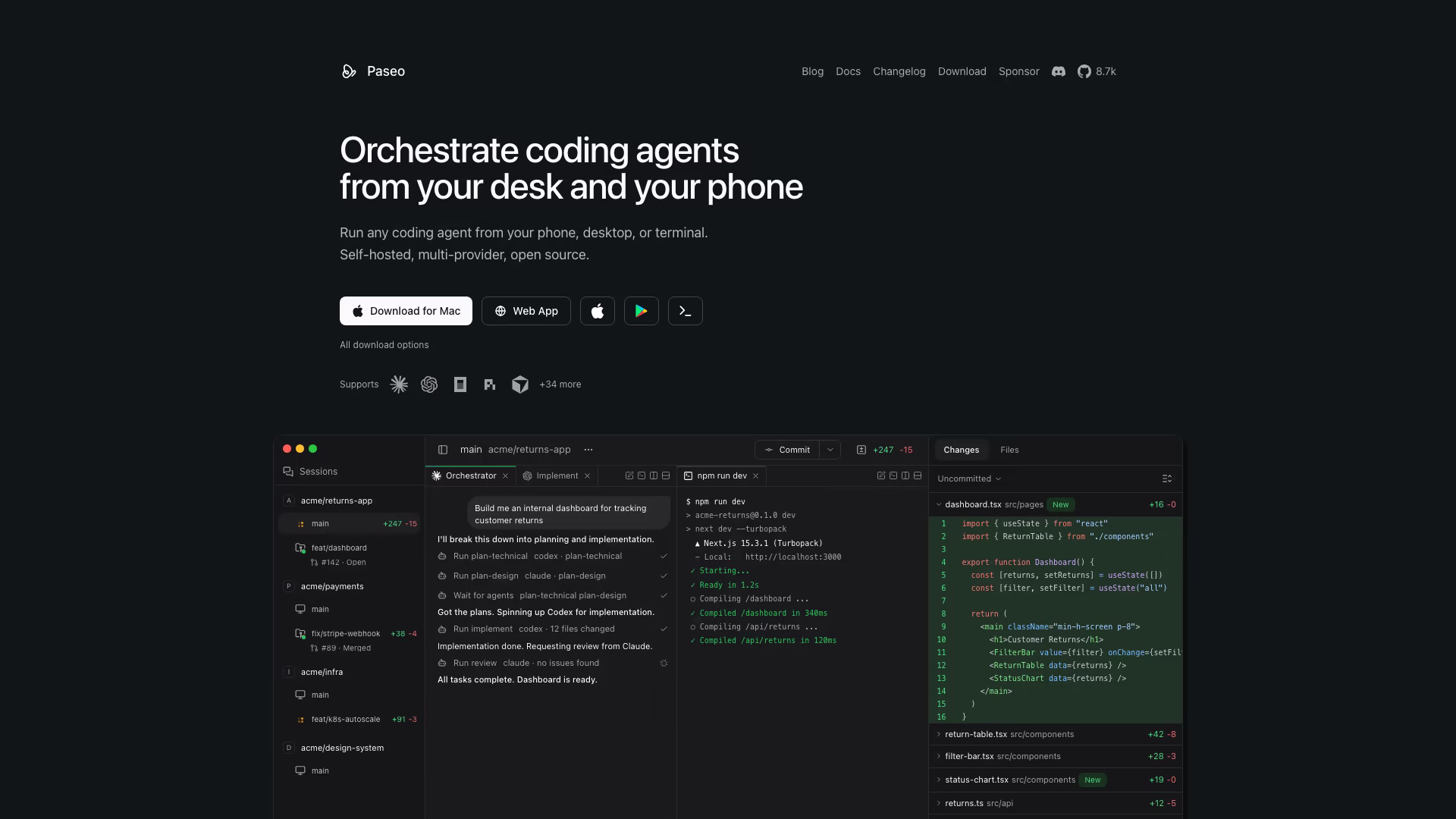Toggle vertical split in Orchestrator pane
Screen dimensions: 1456x819
654,475
